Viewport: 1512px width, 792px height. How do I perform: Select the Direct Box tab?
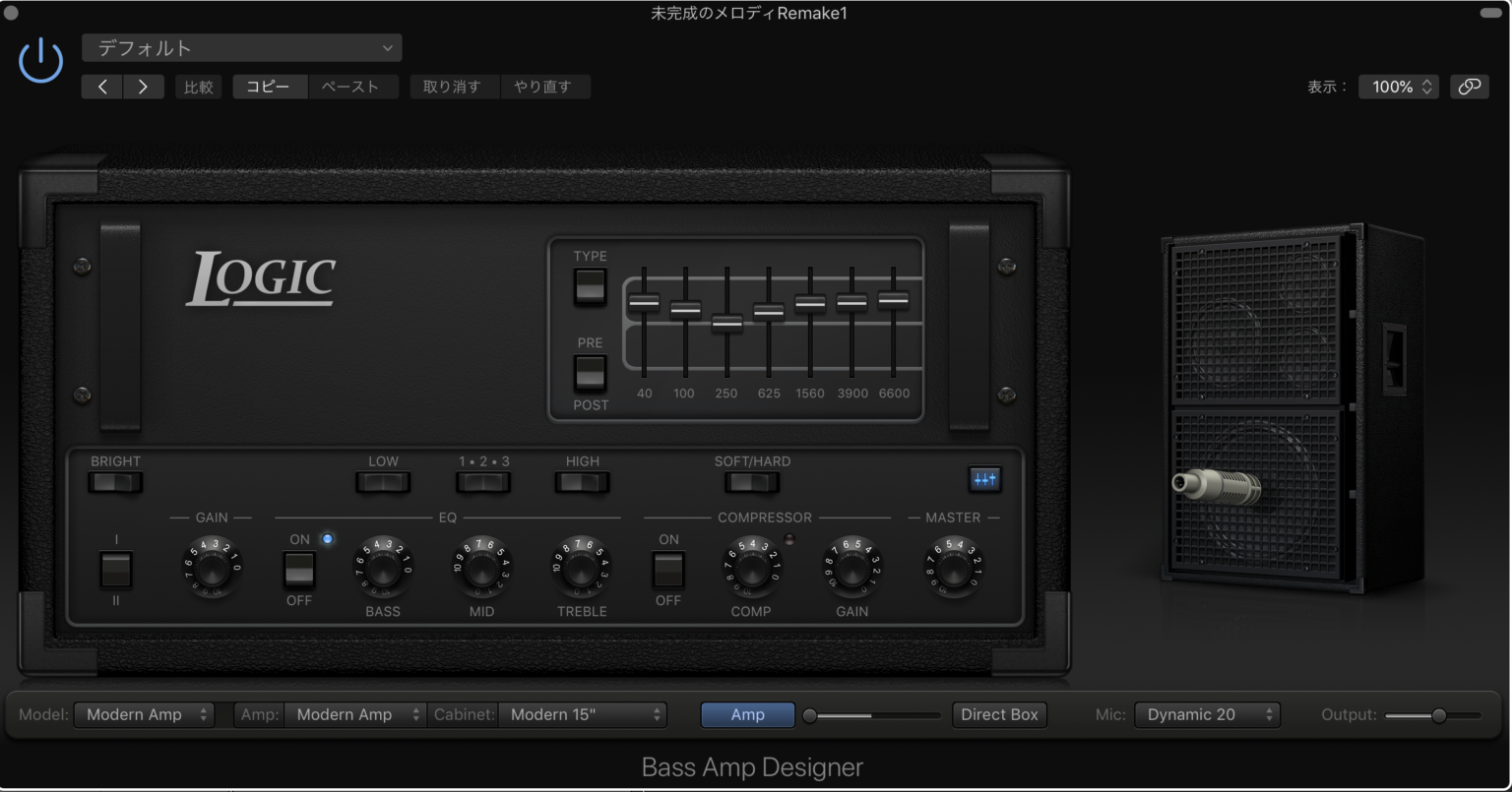(x=999, y=714)
